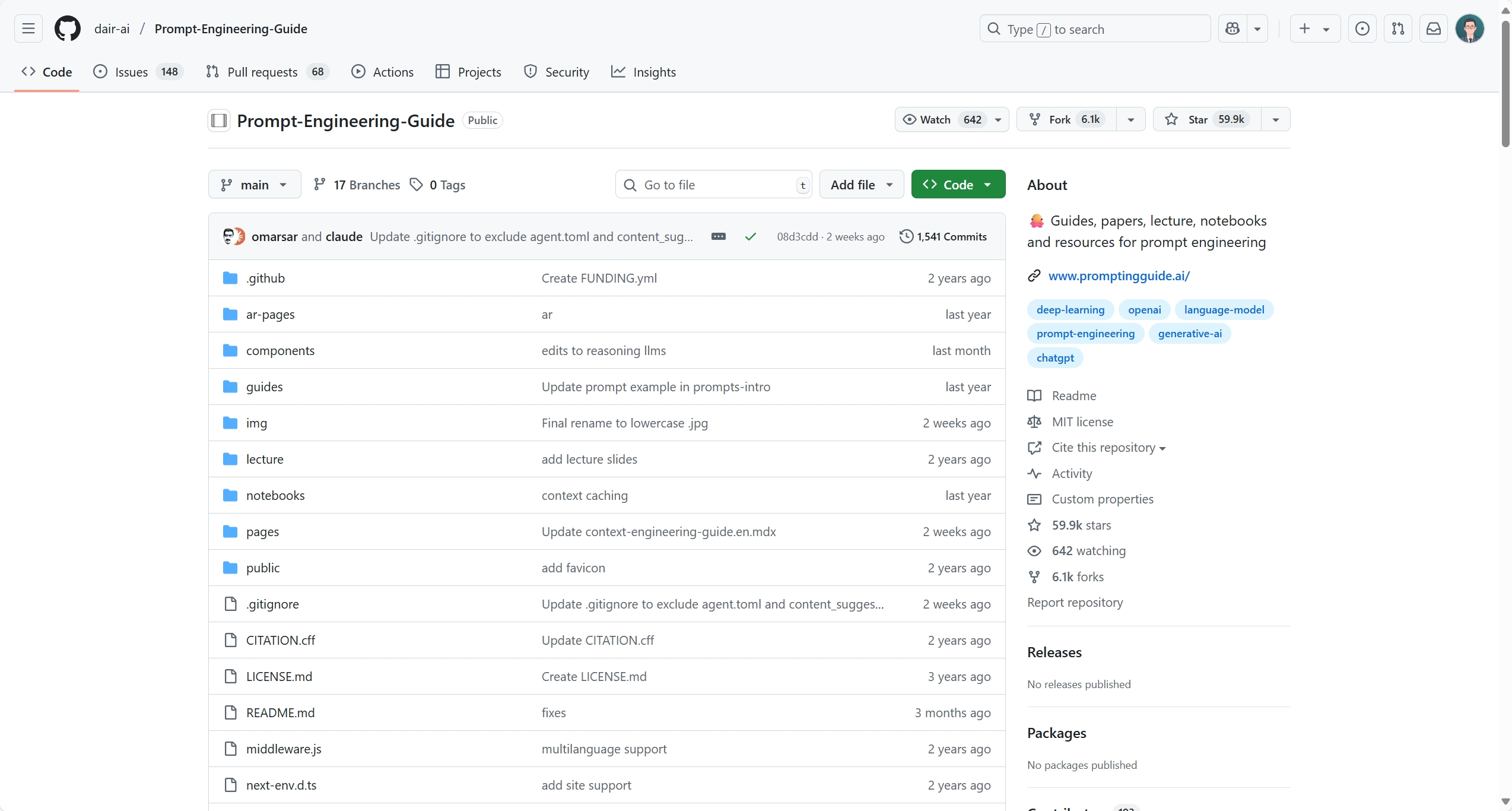Click the green commit status checkmark
This screenshot has height=811, width=1512.
click(x=750, y=236)
